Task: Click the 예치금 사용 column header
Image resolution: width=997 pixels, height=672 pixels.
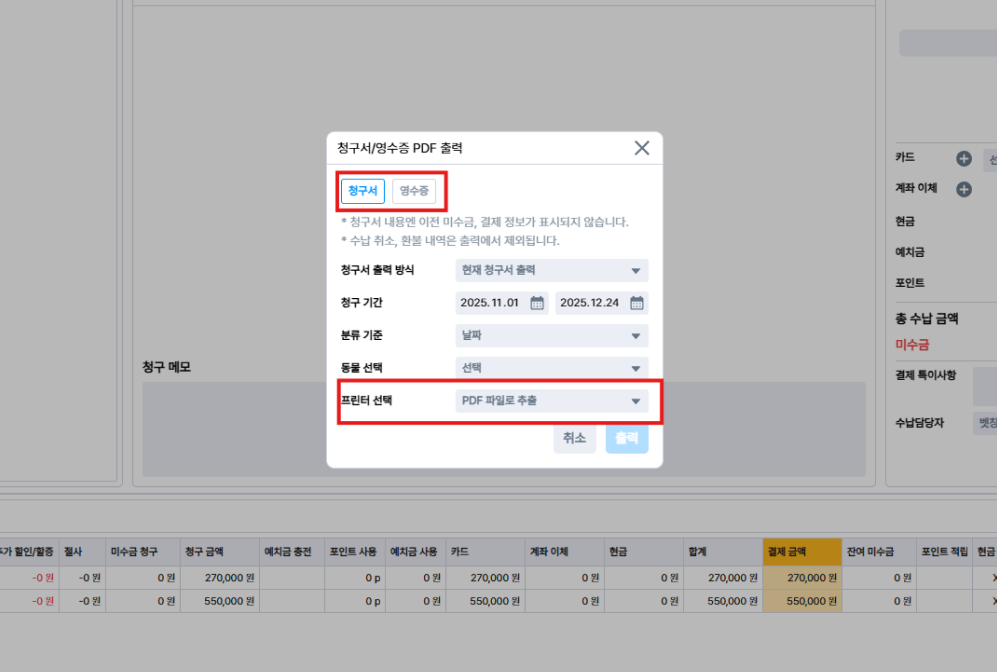Action: click(x=416, y=552)
